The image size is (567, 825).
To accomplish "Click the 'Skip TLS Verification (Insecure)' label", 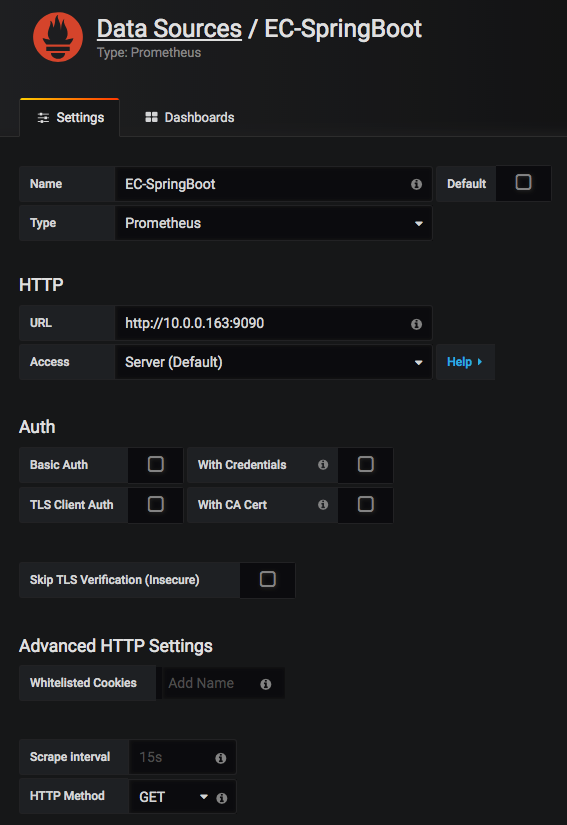I will (x=115, y=580).
